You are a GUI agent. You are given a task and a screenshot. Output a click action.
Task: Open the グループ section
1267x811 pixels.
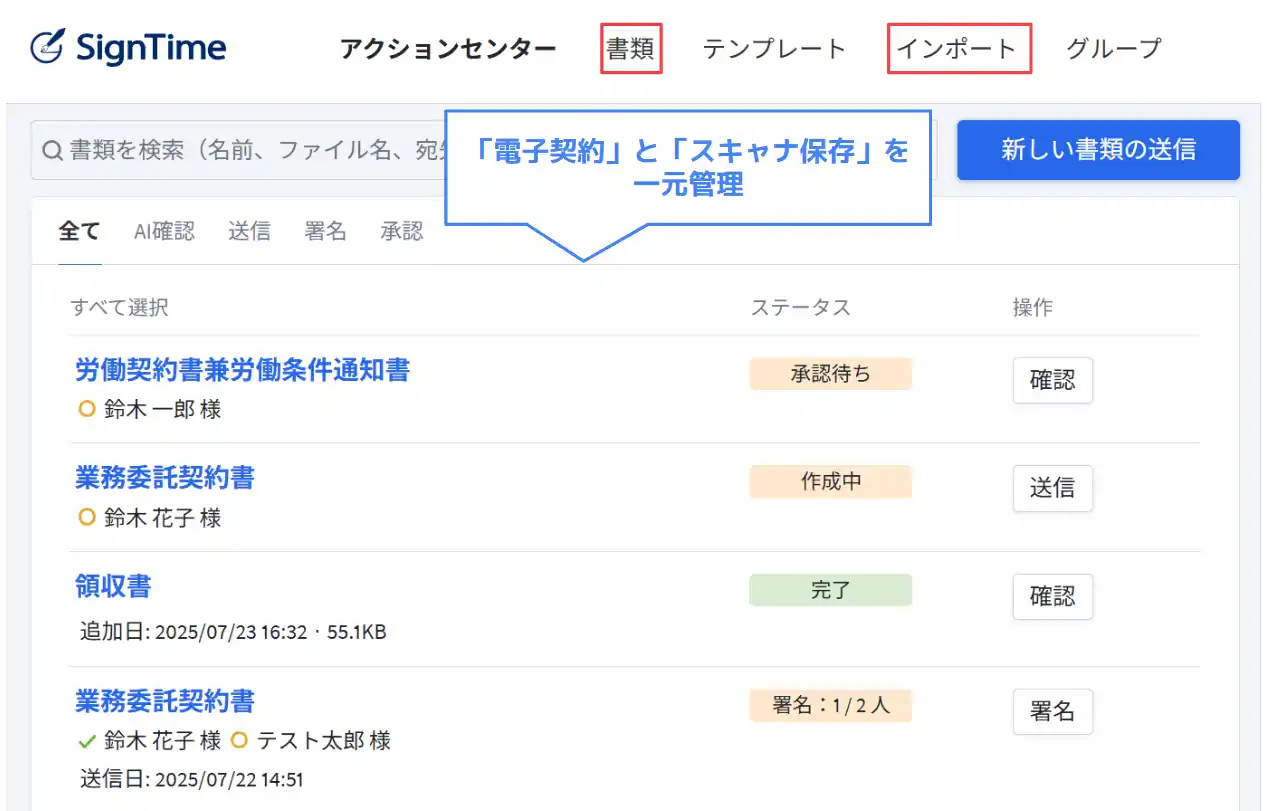pyautogui.click(x=1112, y=46)
